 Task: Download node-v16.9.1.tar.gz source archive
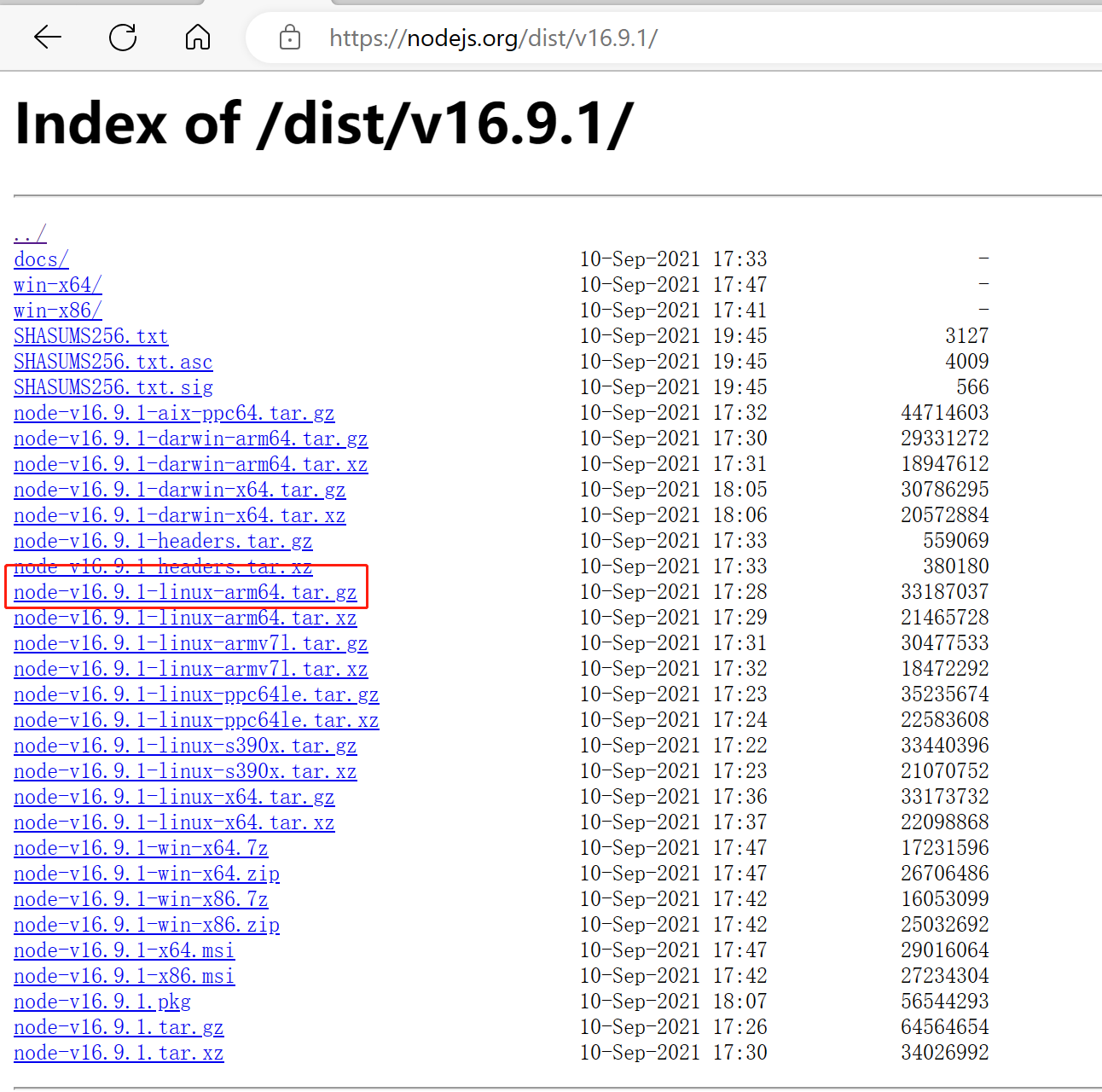click(x=119, y=1027)
